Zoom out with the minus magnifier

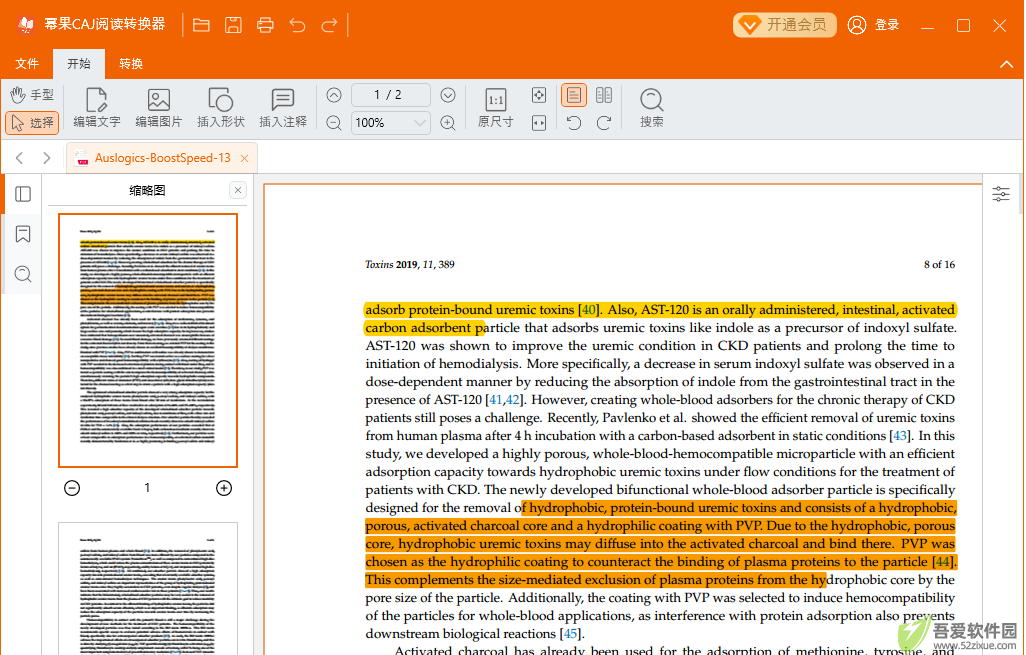coord(334,122)
